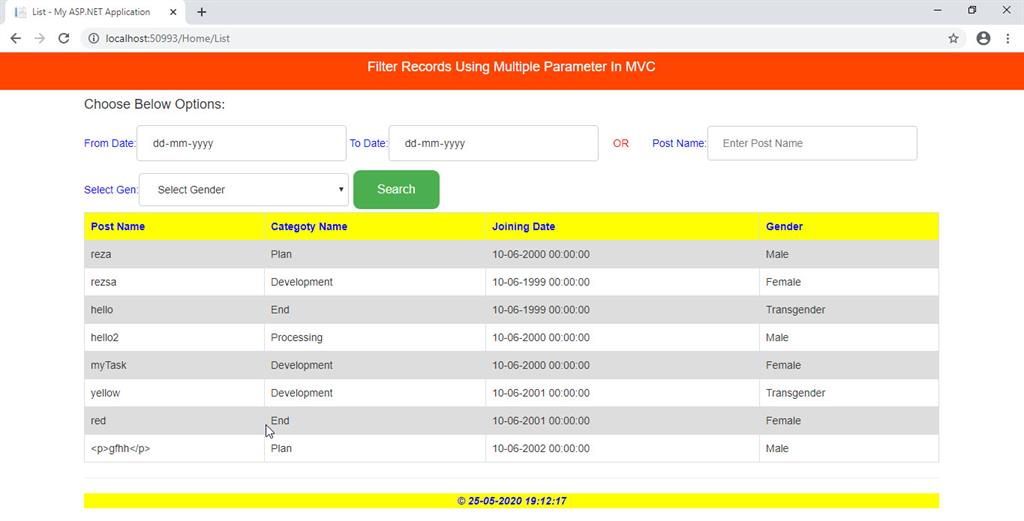
Task: Click the 'hello2' post name cell
Action: [x=174, y=338]
